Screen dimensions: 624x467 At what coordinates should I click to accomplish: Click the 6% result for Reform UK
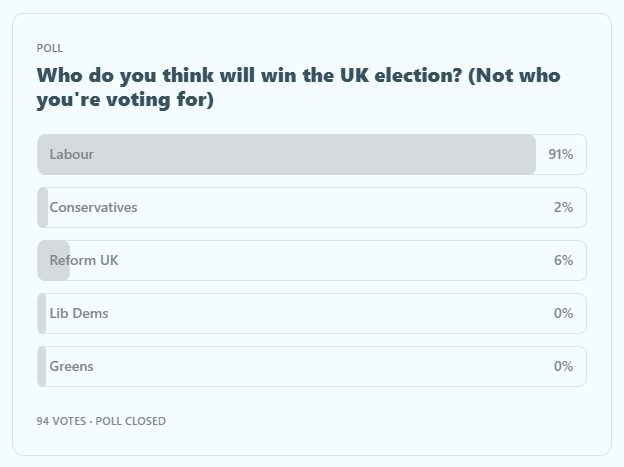click(563, 261)
